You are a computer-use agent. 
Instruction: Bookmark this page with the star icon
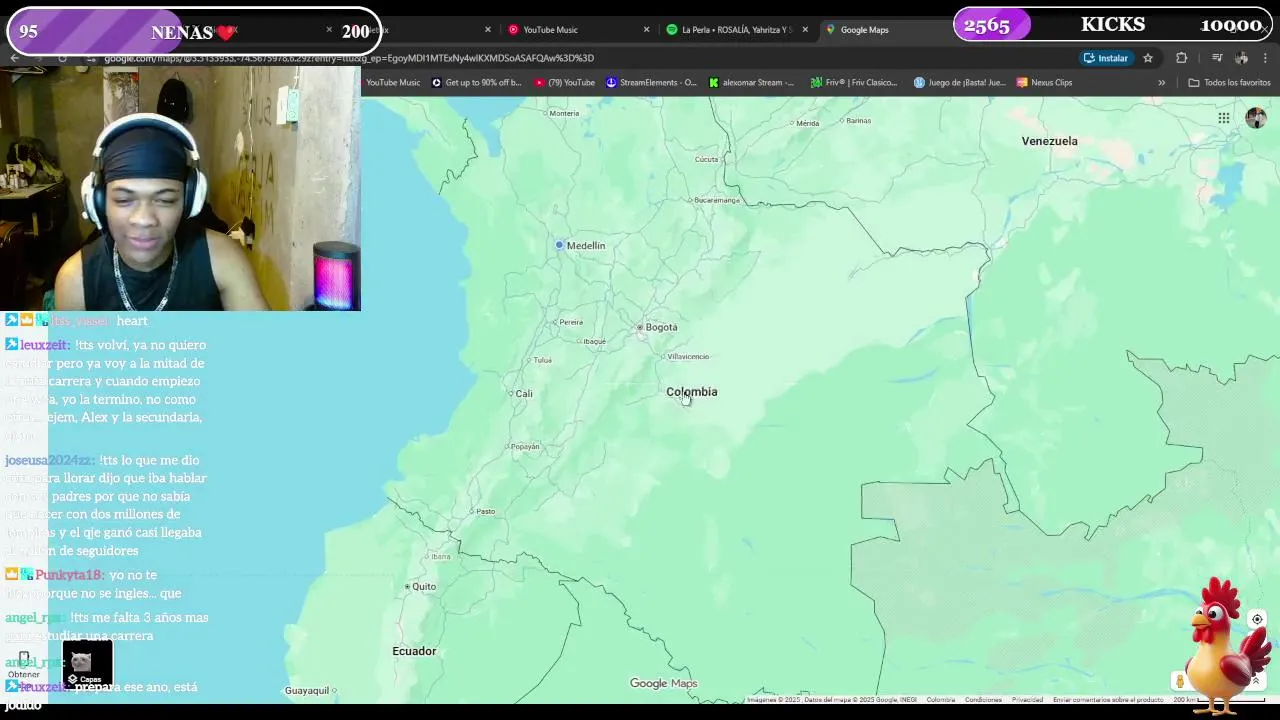[x=1148, y=58]
